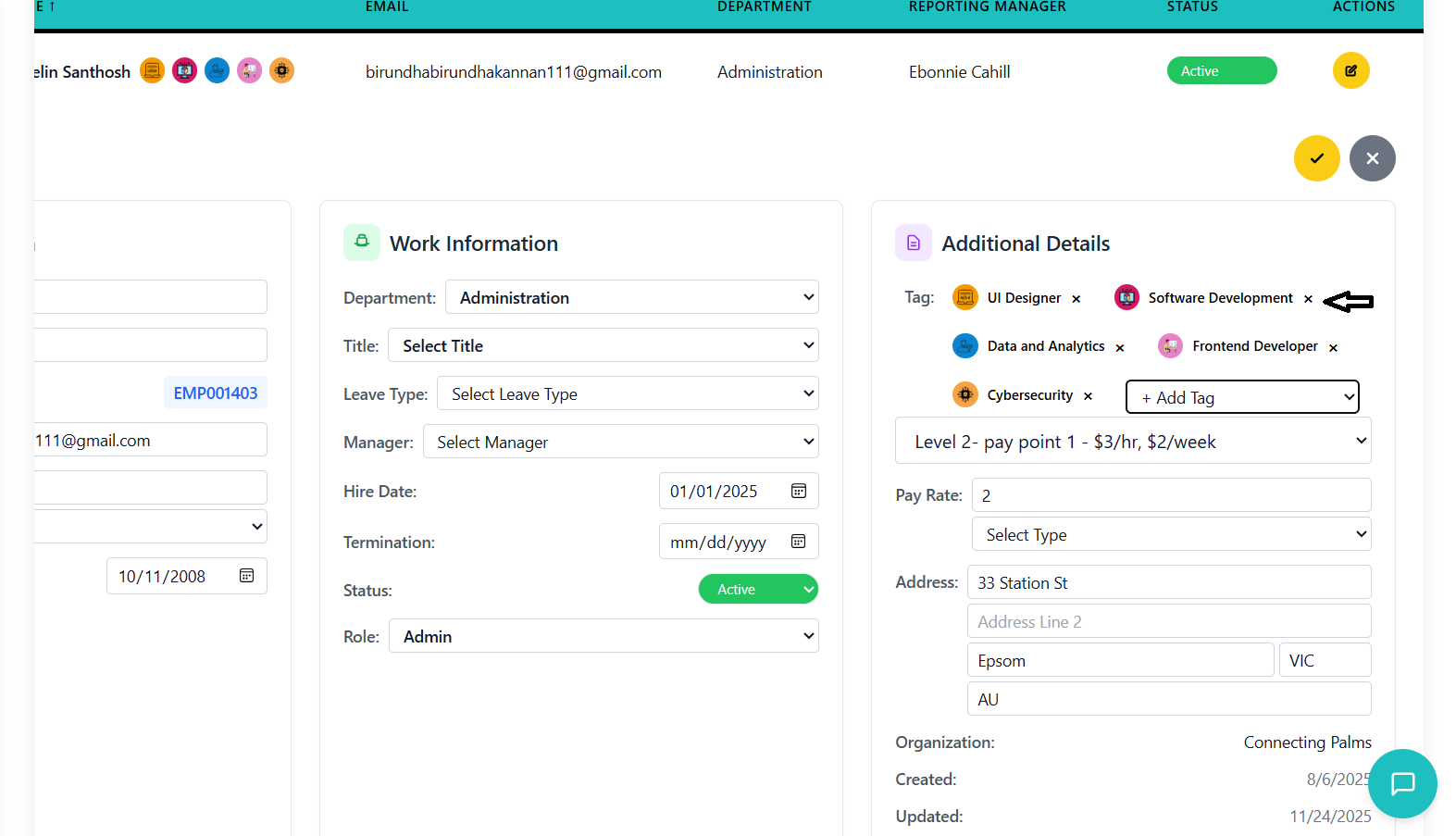Open Termination date calendar picker
The image size is (1456, 836).
[799, 542]
